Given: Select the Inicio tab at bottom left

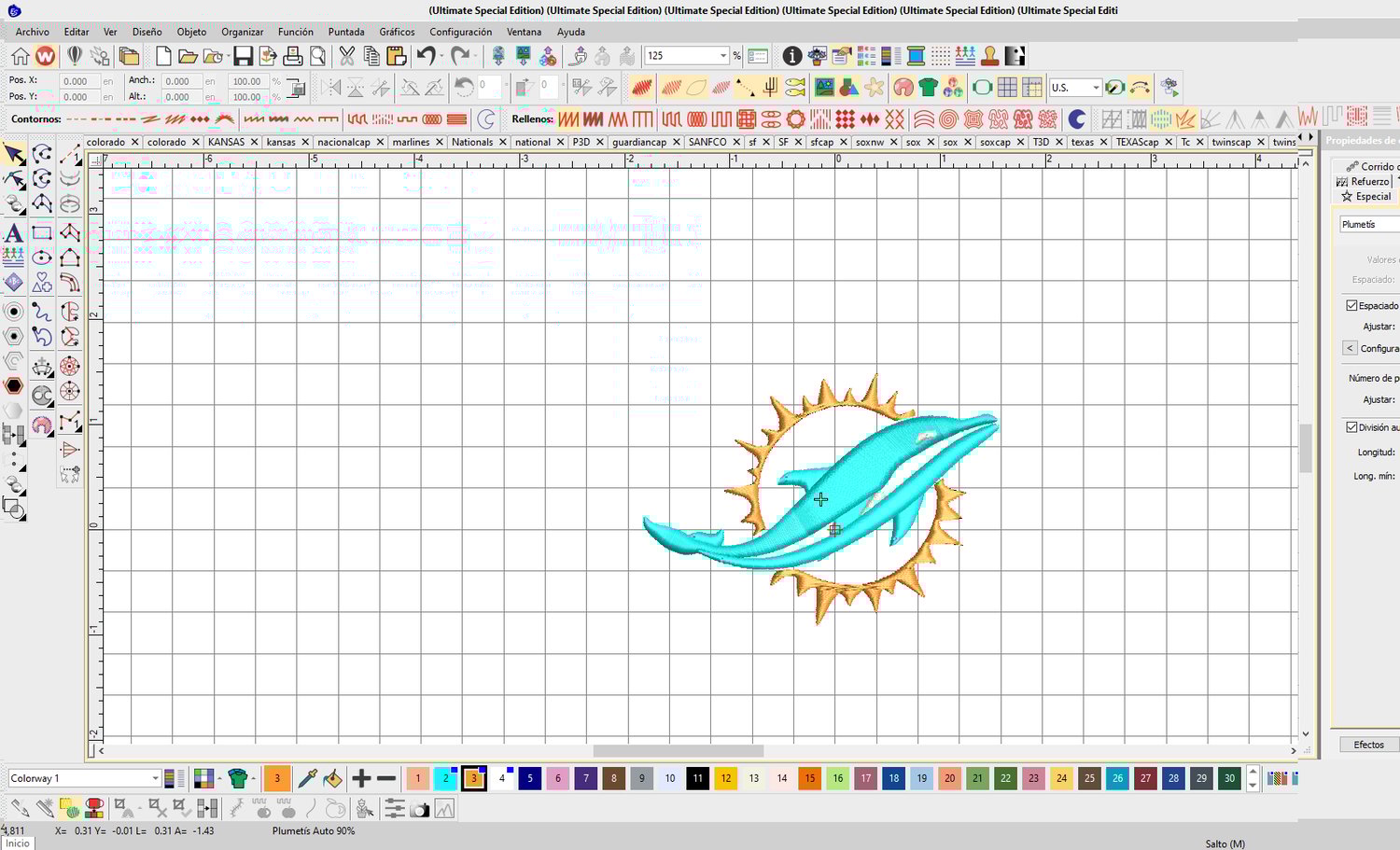Looking at the screenshot, I should tap(18, 843).
